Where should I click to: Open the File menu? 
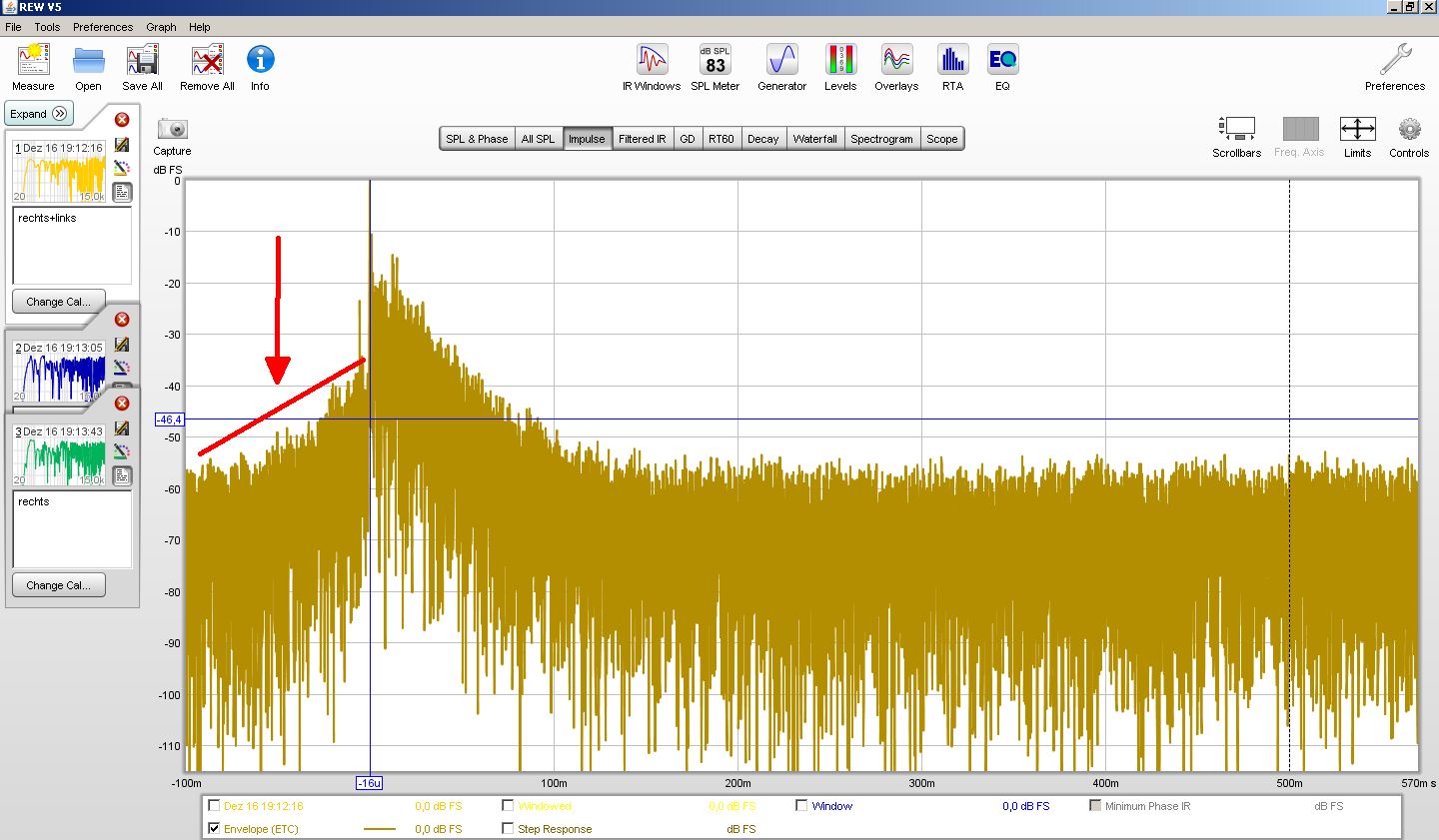pos(13,27)
